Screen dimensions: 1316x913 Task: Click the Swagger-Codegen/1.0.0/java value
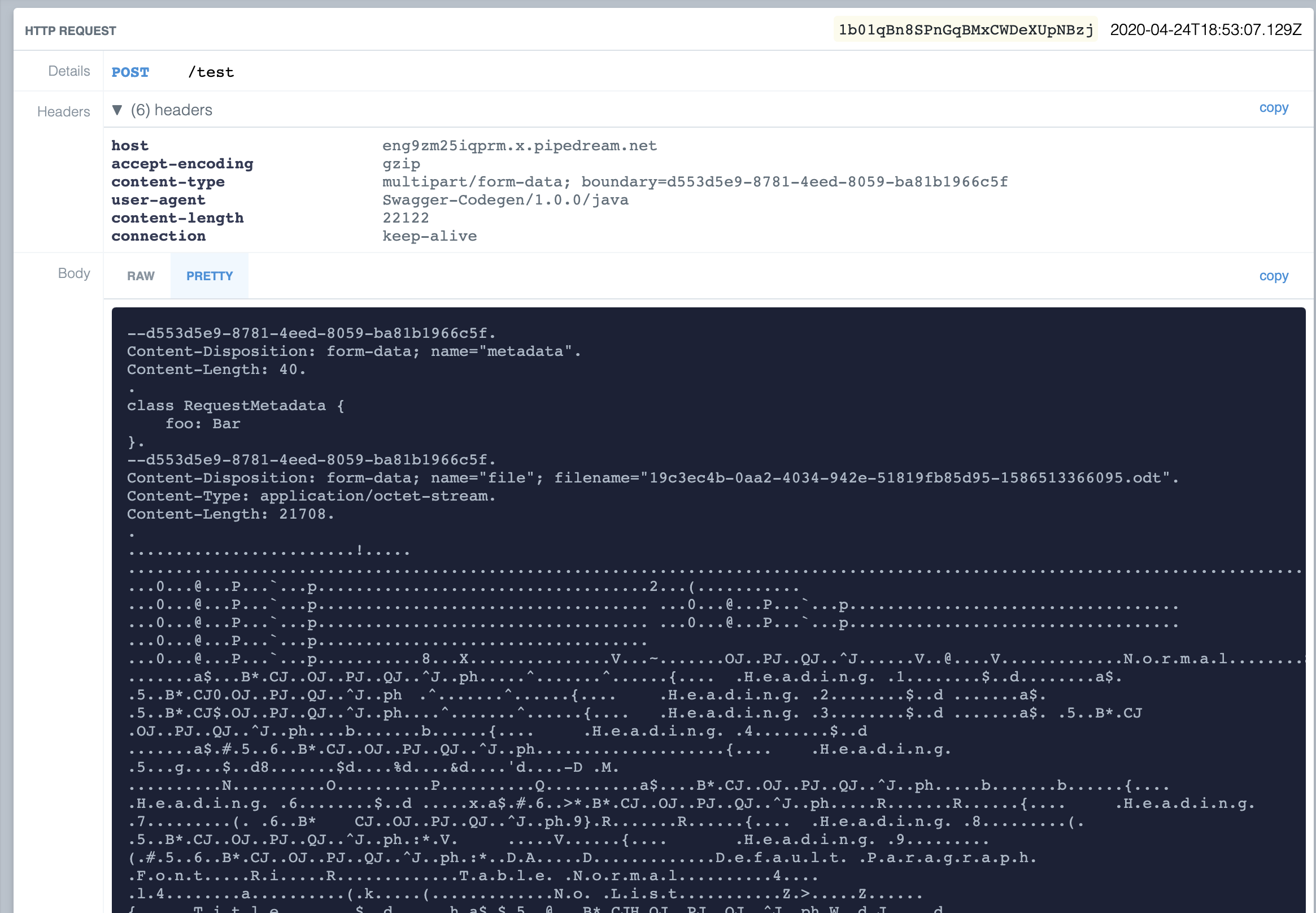pyautogui.click(x=506, y=200)
